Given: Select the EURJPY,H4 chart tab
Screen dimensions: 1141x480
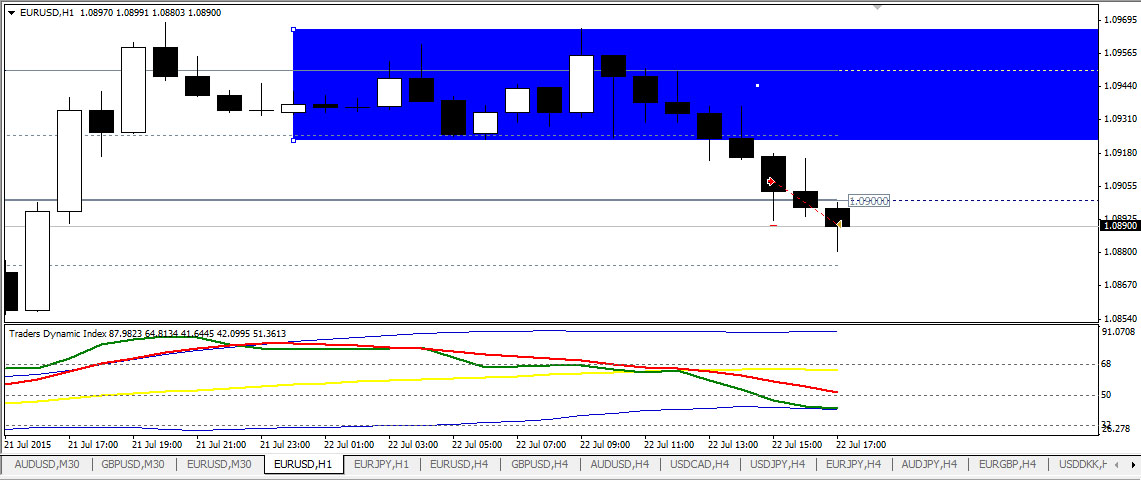Looking at the screenshot, I should click(854, 464).
